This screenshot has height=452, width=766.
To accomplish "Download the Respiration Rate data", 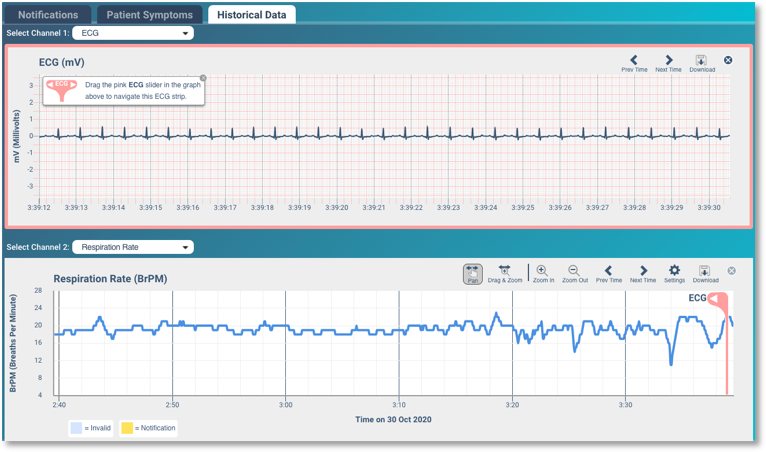I will (705, 273).
